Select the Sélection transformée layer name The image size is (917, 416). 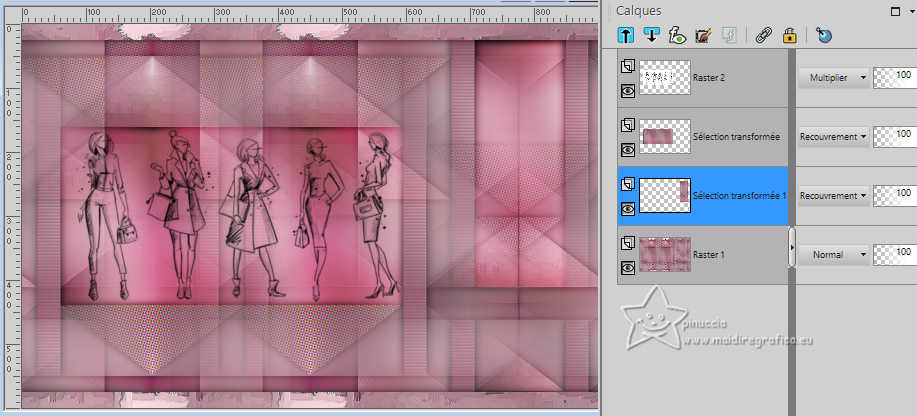pos(736,136)
